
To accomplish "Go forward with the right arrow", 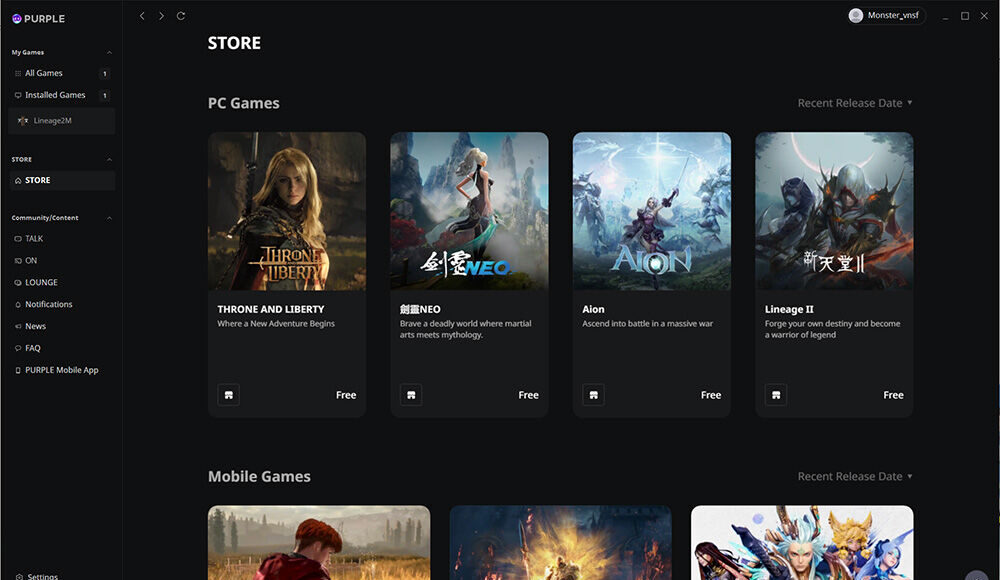I will 161,16.
